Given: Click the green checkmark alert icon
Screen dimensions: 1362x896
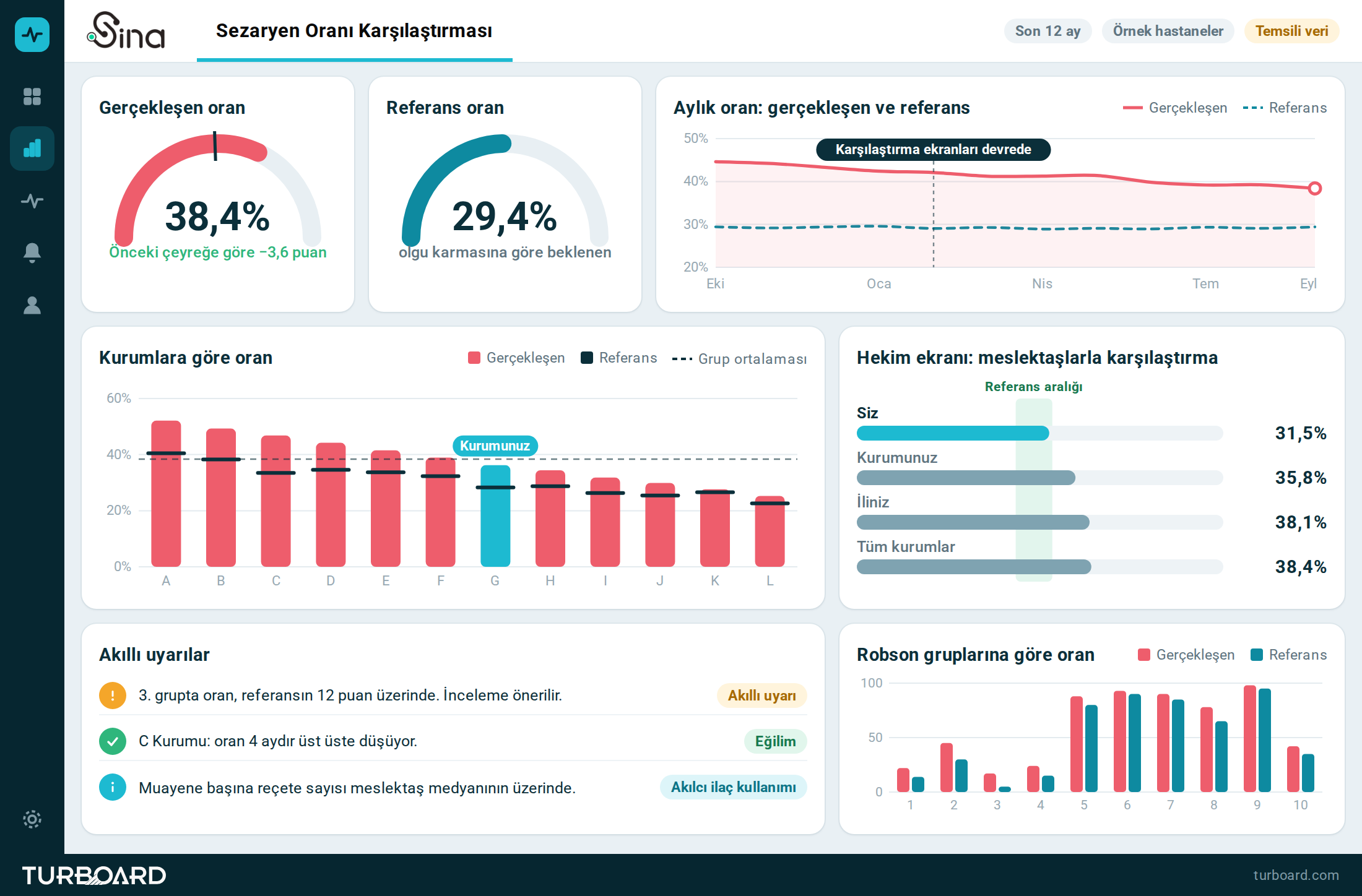Looking at the screenshot, I should 113,741.
